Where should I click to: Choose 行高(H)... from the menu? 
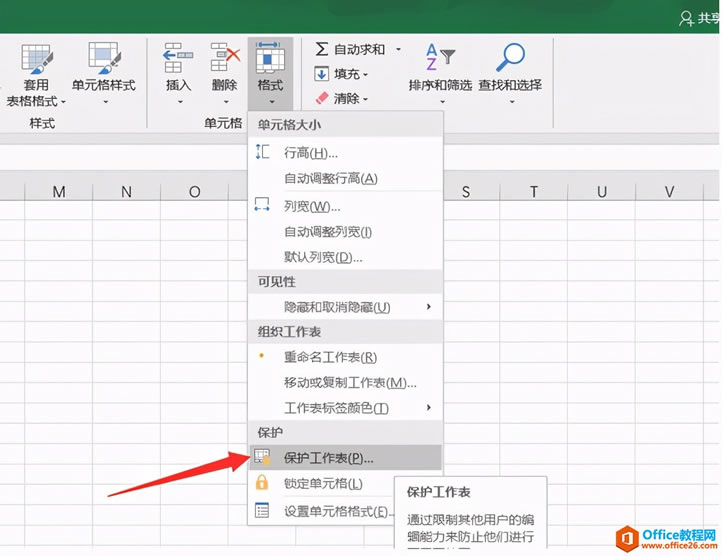(x=345, y=152)
